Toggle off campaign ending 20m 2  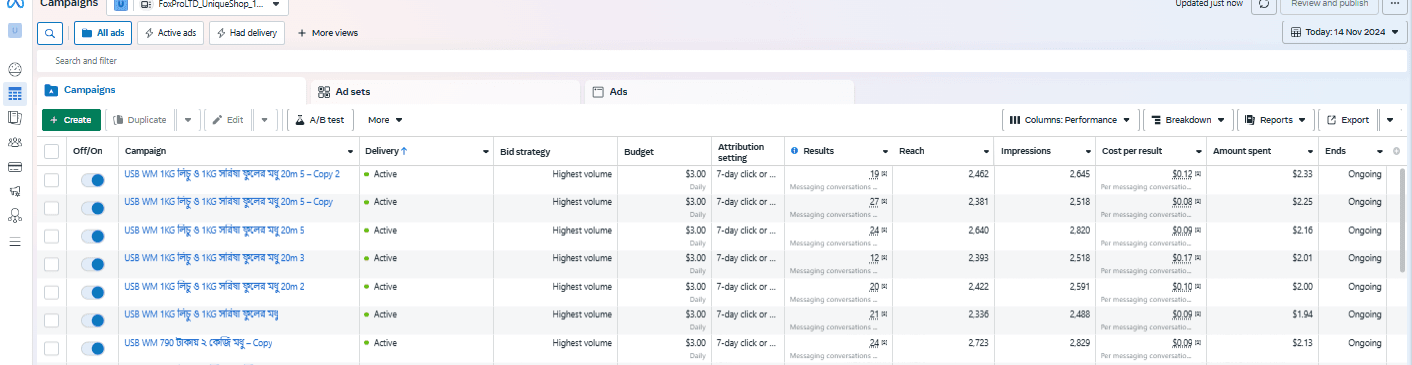click(92, 292)
